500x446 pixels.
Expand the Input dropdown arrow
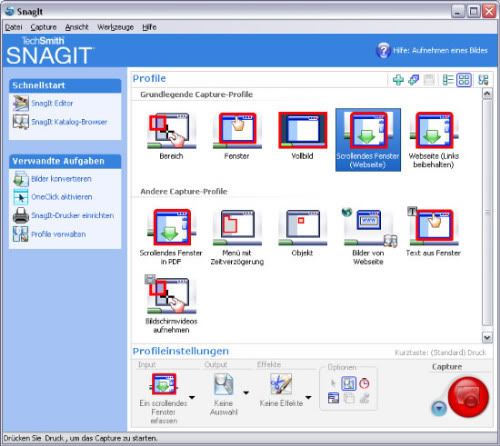click(x=192, y=397)
